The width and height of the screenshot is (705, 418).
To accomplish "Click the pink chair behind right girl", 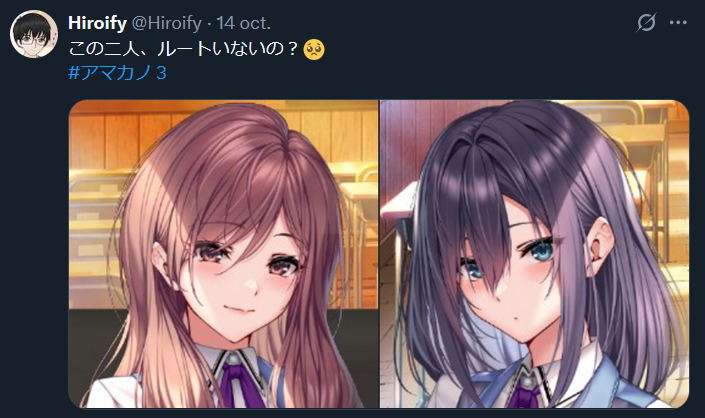I will 398,206.
